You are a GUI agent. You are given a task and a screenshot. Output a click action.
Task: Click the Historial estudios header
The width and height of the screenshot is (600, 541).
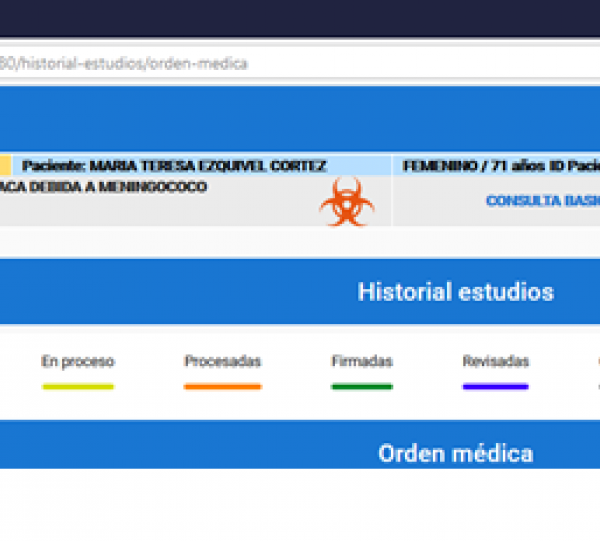[x=455, y=292]
